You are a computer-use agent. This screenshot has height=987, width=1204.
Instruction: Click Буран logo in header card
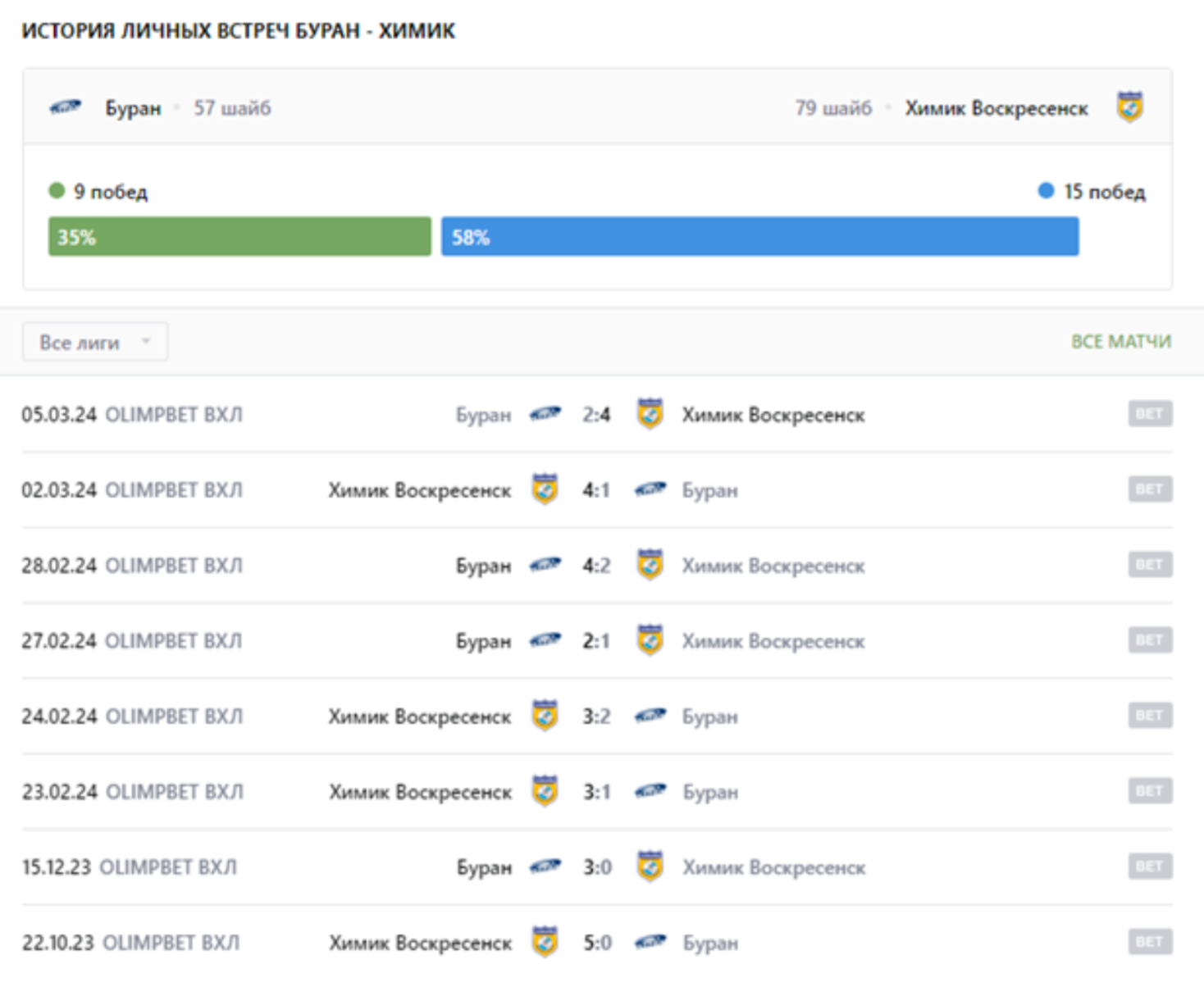coord(66,107)
